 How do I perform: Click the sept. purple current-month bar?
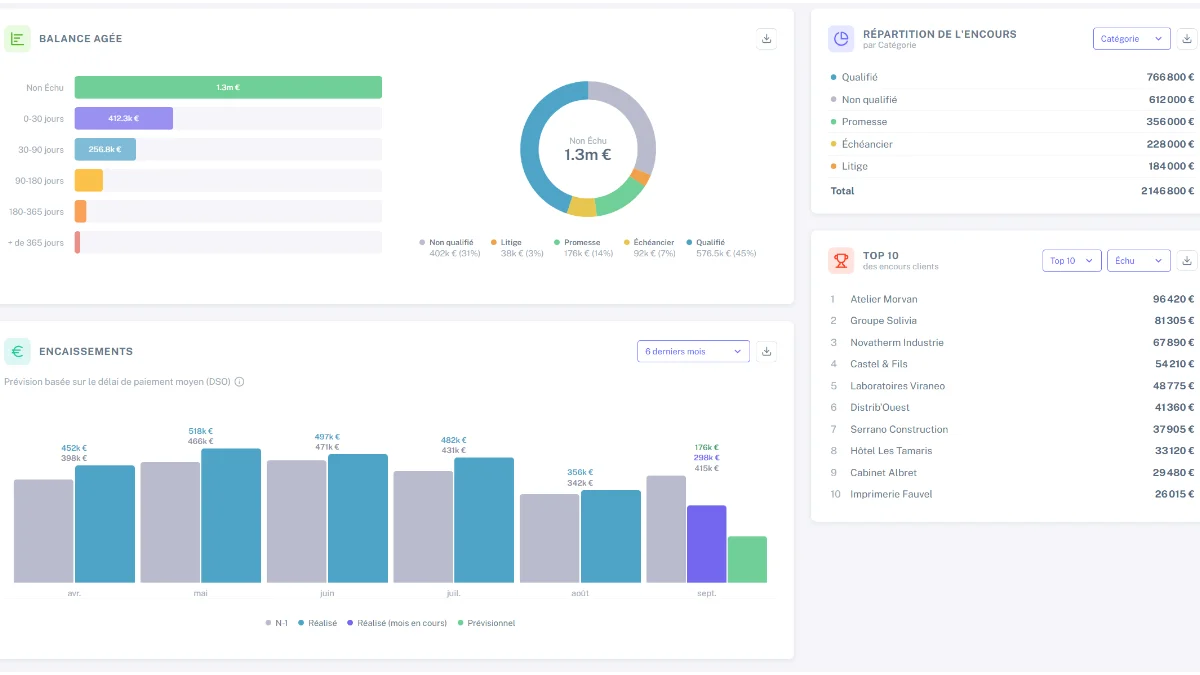707,544
